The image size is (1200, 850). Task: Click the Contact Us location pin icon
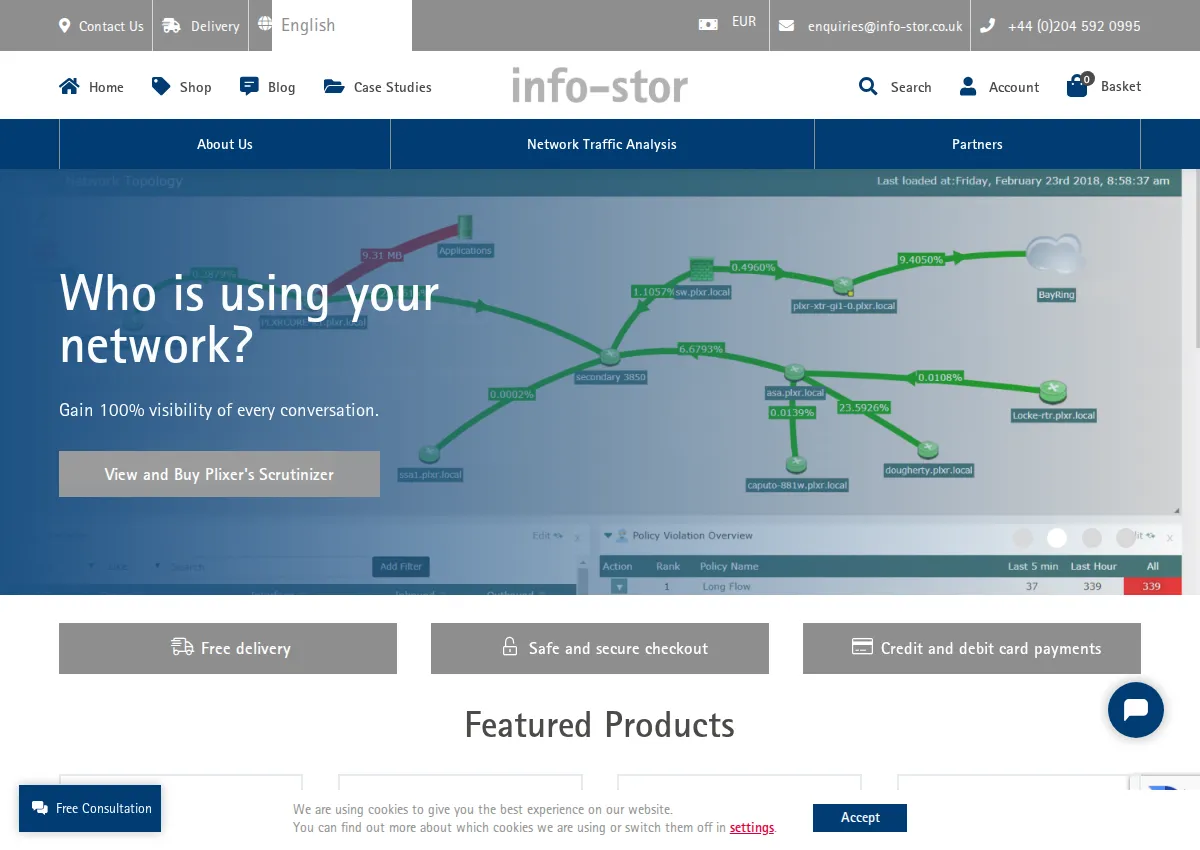[x=65, y=26]
